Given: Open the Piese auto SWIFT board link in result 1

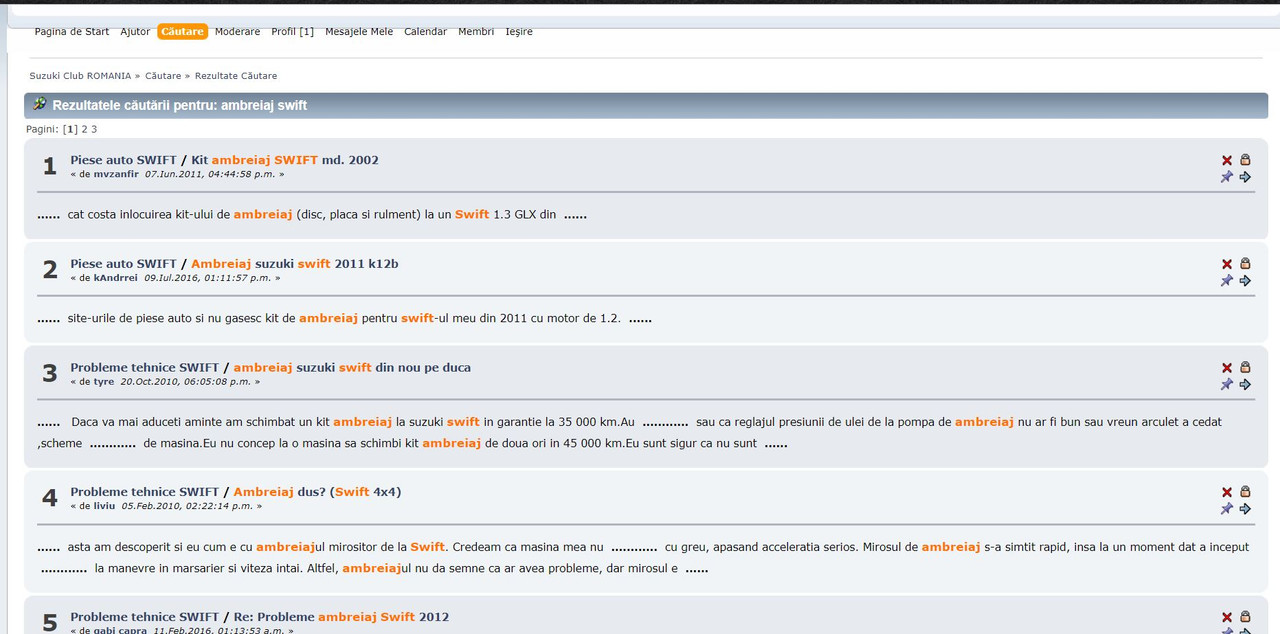Looking at the screenshot, I should pyautogui.click(x=123, y=160).
